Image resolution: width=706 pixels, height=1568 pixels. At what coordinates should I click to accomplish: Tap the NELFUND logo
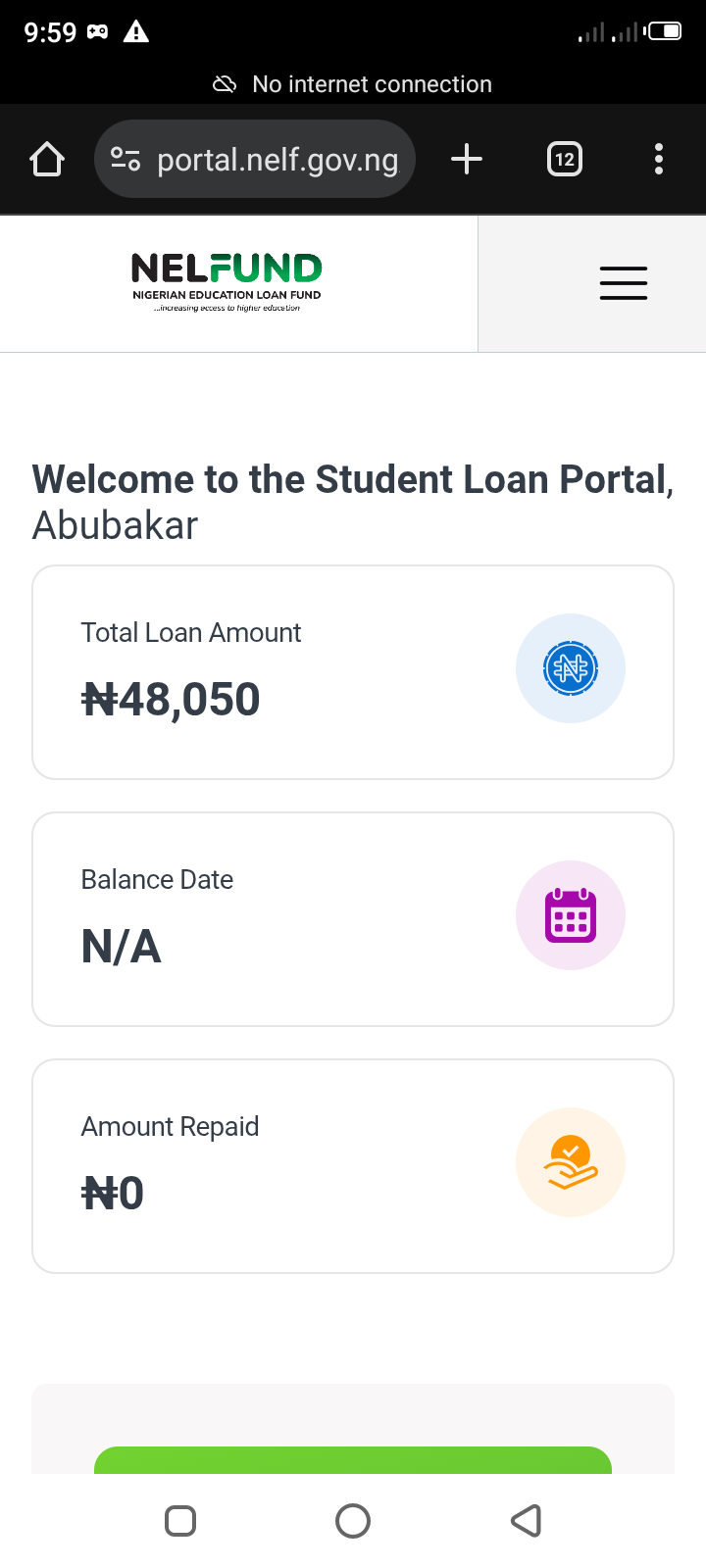227,282
